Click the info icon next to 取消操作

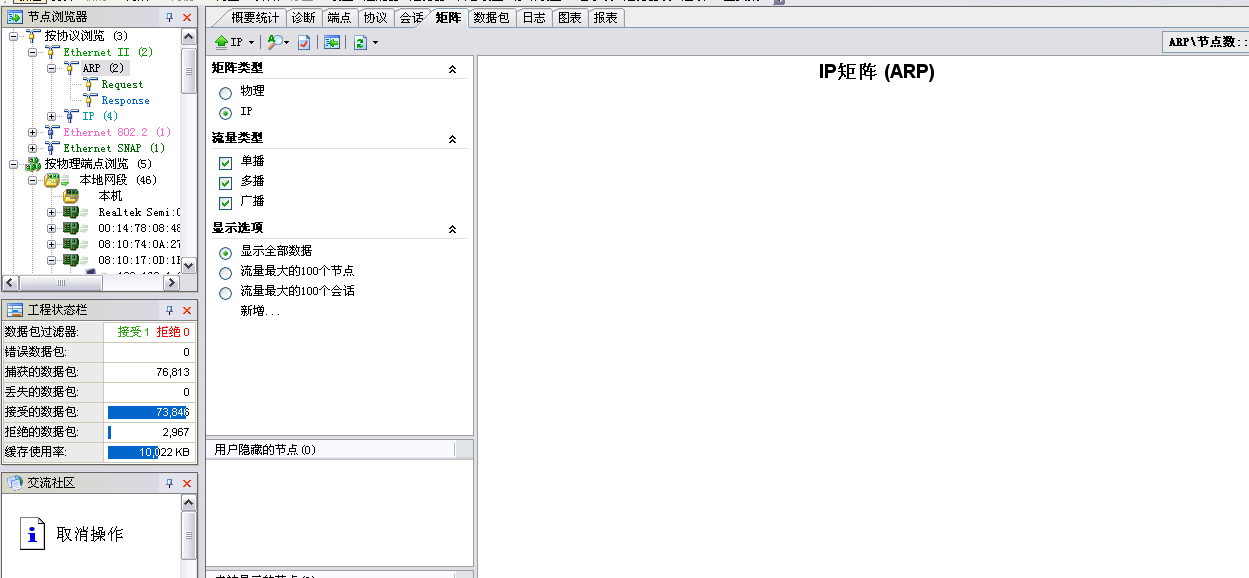pyautogui.click(x=31, y=534)
